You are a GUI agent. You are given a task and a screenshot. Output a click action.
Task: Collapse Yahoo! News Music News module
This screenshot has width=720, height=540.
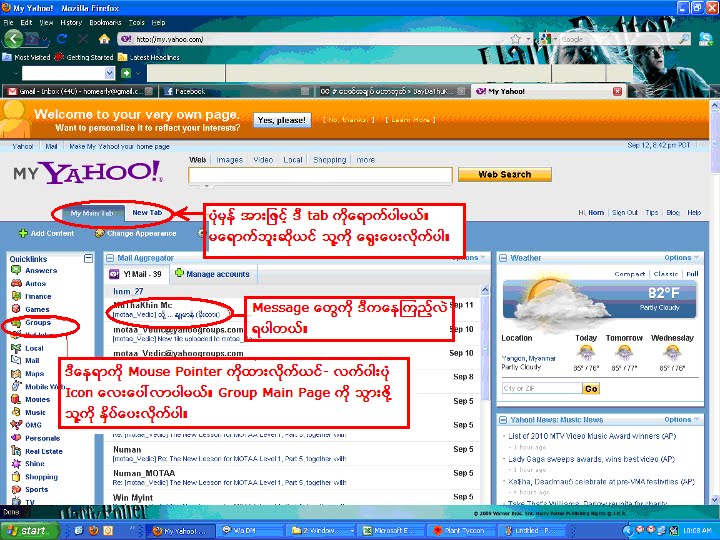pyautogui.click(x=503, y=420)
